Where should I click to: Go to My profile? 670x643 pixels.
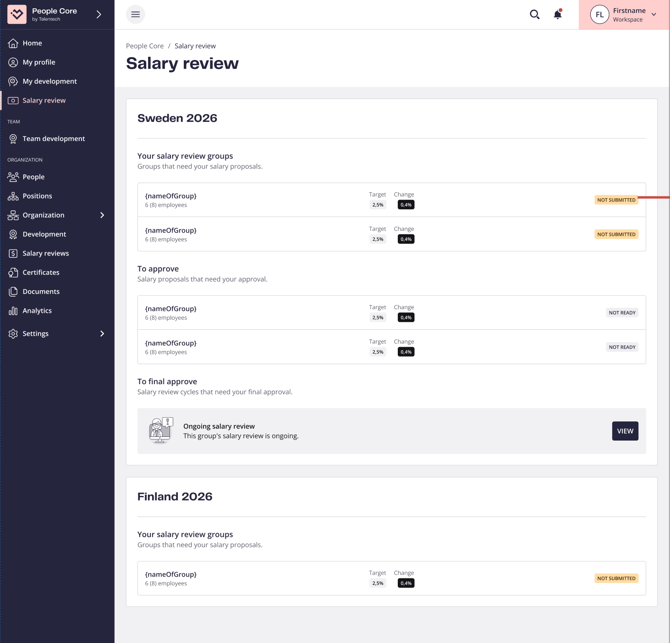[39, 62]
